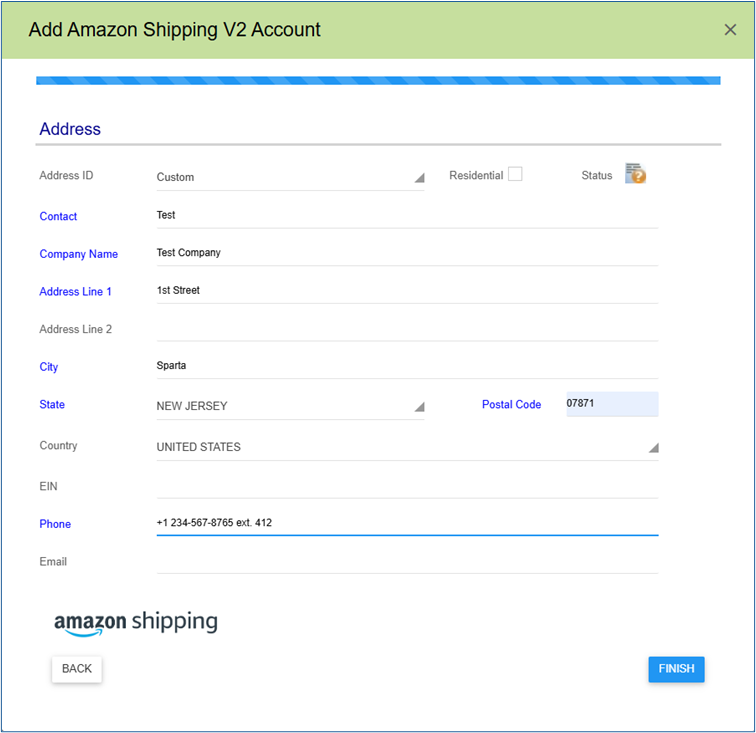This screenshot has height=733, width=756.
Task: Click the Postal Code field 07871
Action: click(612, 404)
